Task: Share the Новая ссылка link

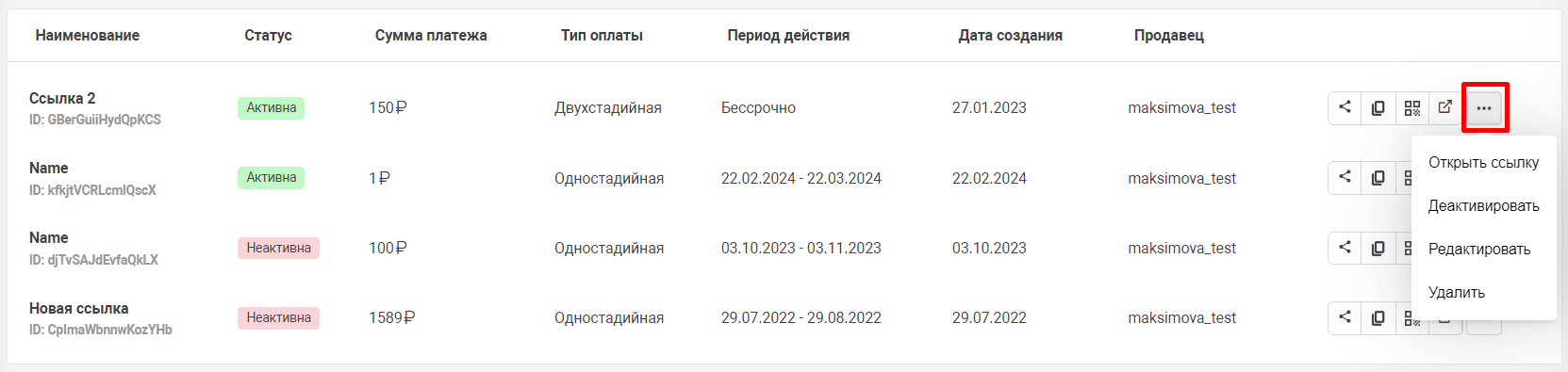Action: (x=1345, y=317)
